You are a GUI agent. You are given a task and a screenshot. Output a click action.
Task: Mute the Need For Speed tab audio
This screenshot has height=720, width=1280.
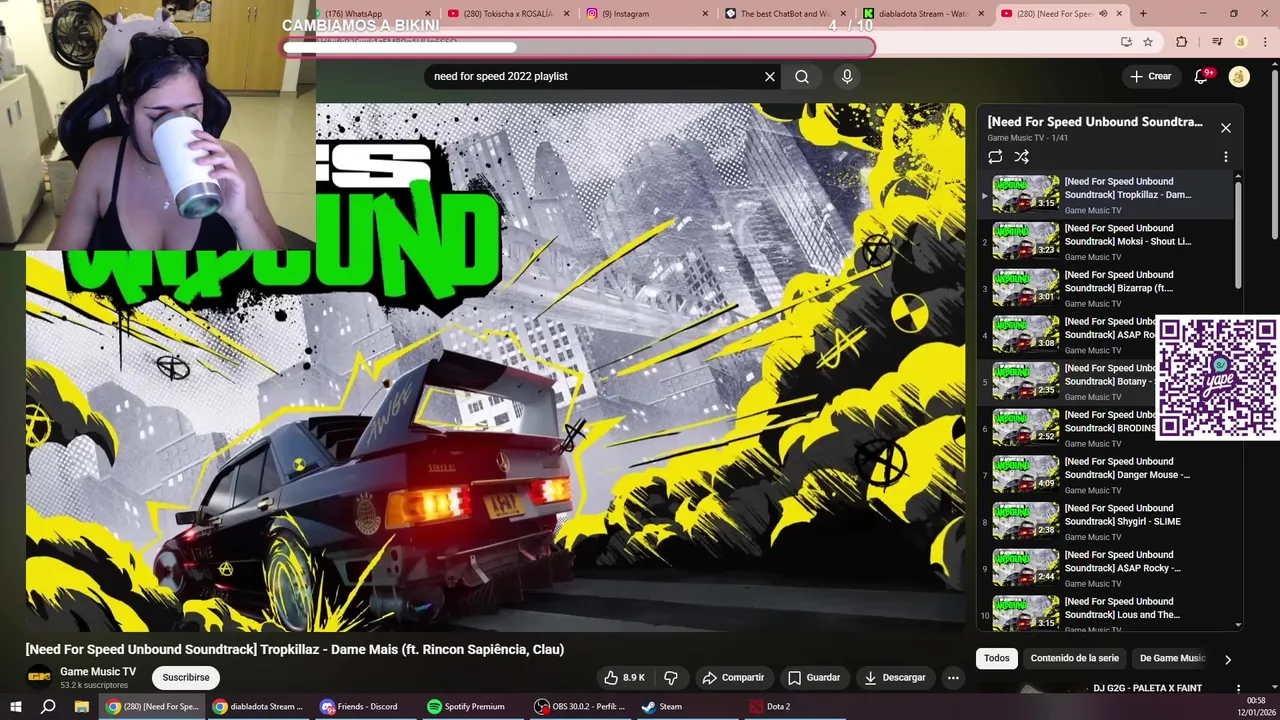(x=1103, y=14)
